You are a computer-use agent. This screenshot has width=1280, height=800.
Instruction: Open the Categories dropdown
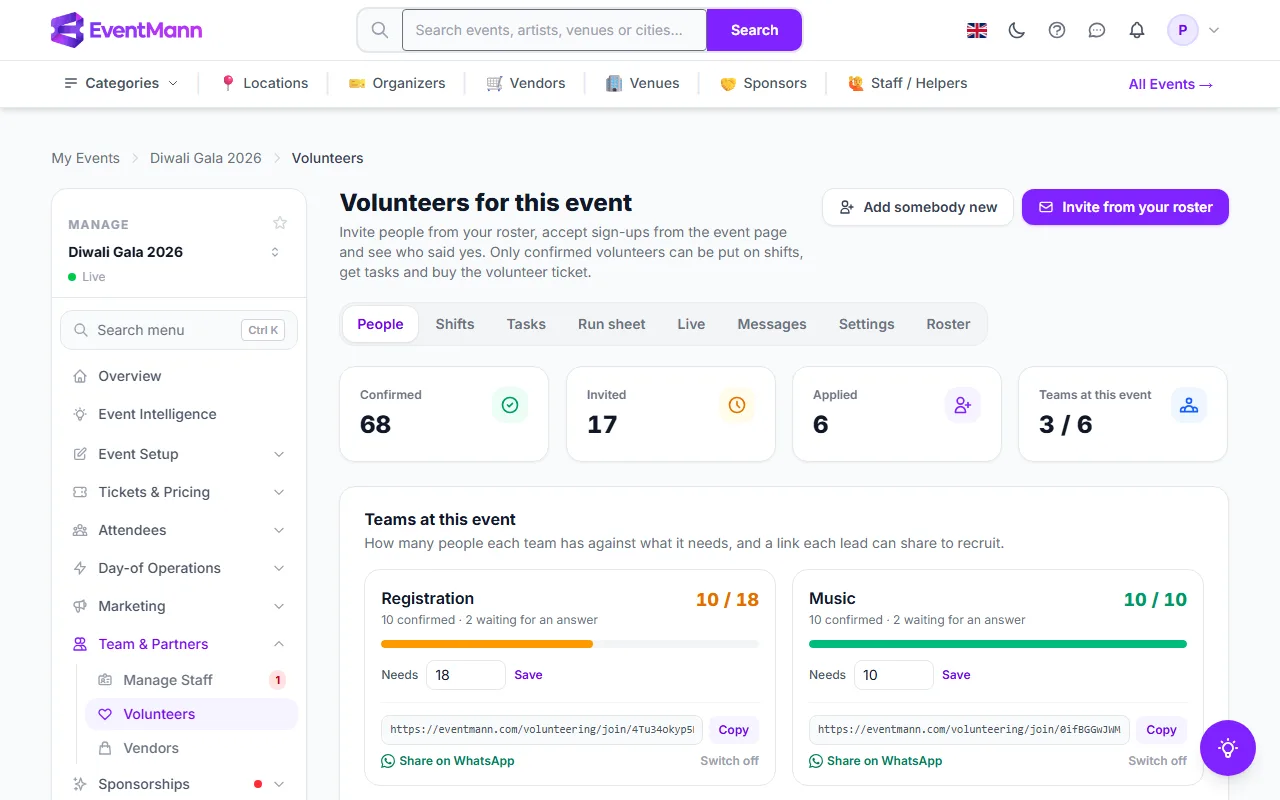tap(121, 83)
